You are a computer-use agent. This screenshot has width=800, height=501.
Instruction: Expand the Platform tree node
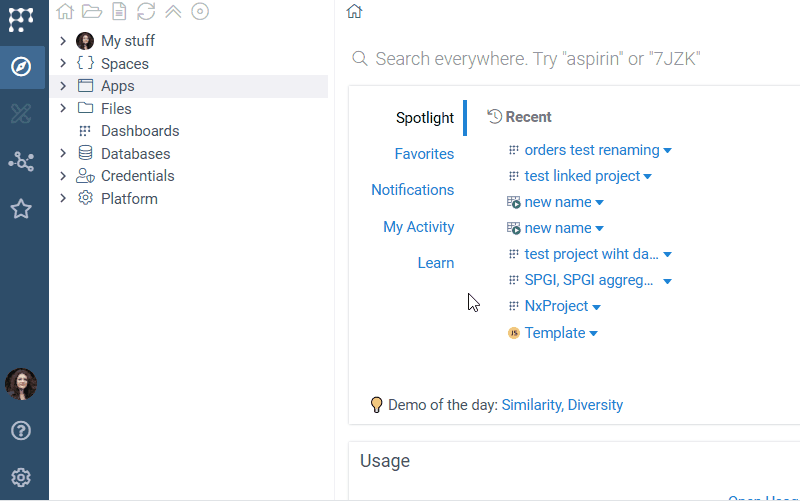(63, 199)
